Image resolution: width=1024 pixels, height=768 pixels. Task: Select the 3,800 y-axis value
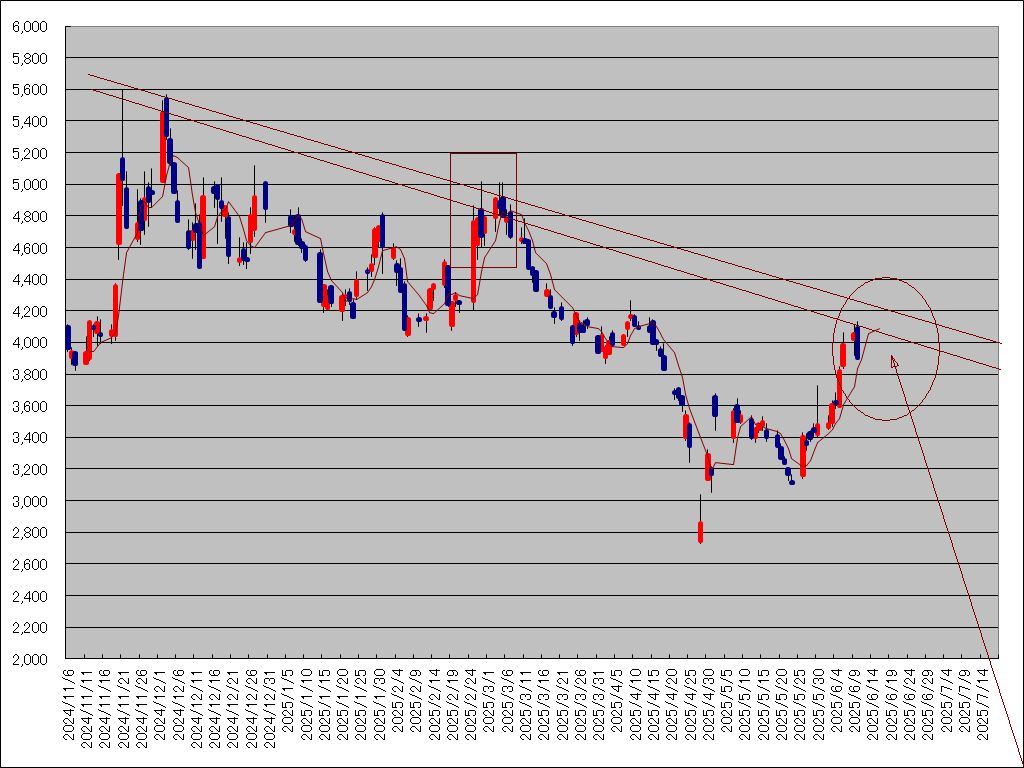pyautogui.click(x=30, y=374)
